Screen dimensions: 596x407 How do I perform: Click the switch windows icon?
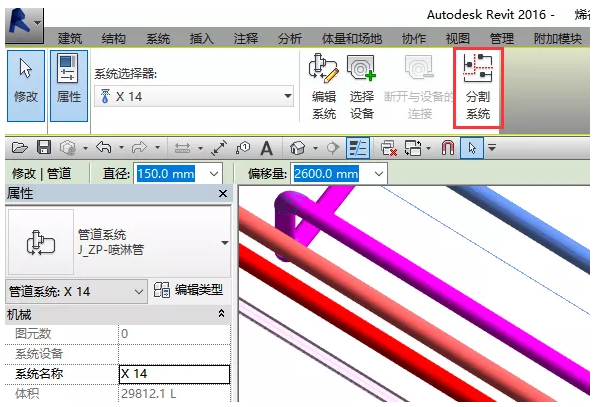(413, 148)
